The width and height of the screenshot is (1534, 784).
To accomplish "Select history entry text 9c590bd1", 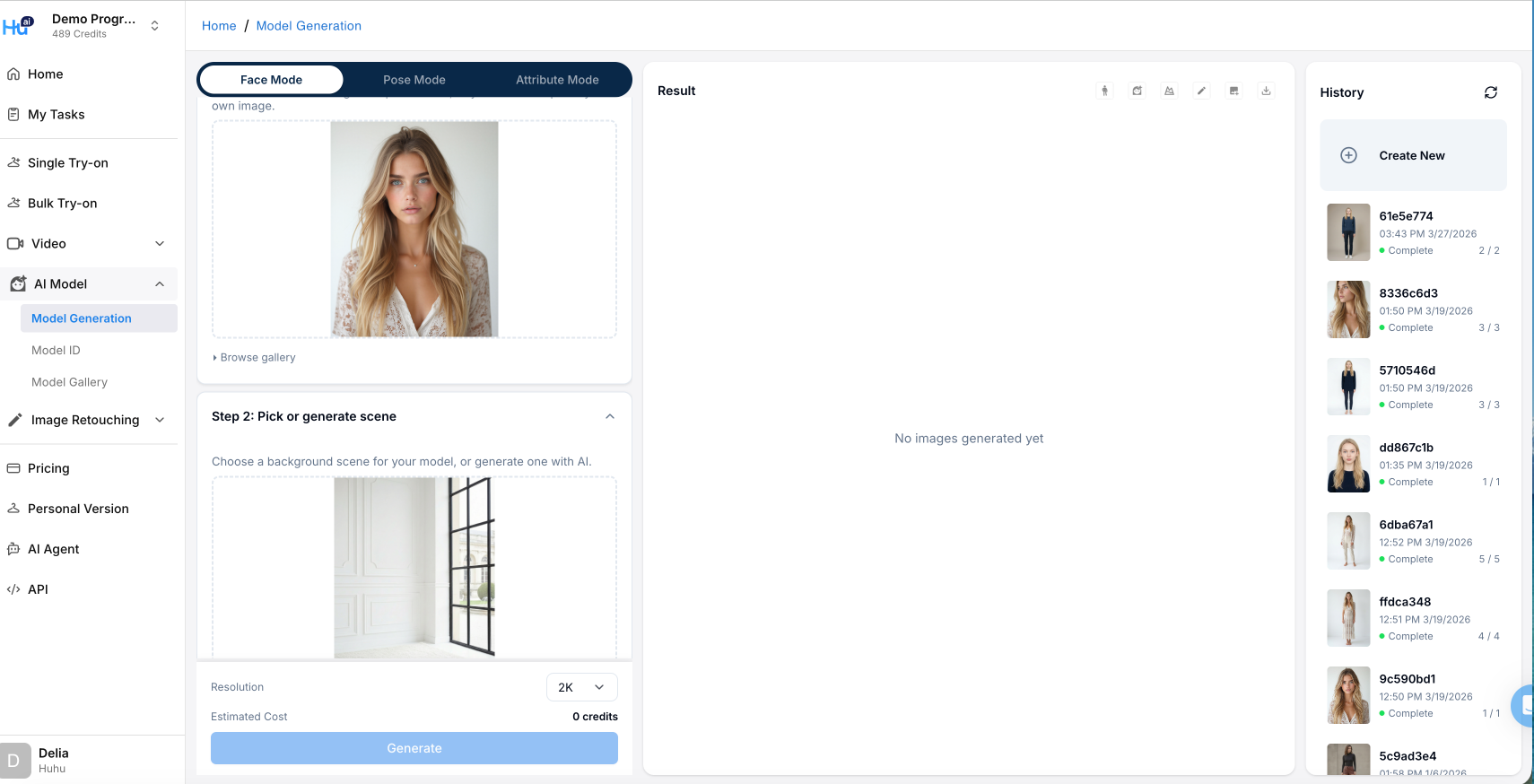I will [x=1407, y=679].
